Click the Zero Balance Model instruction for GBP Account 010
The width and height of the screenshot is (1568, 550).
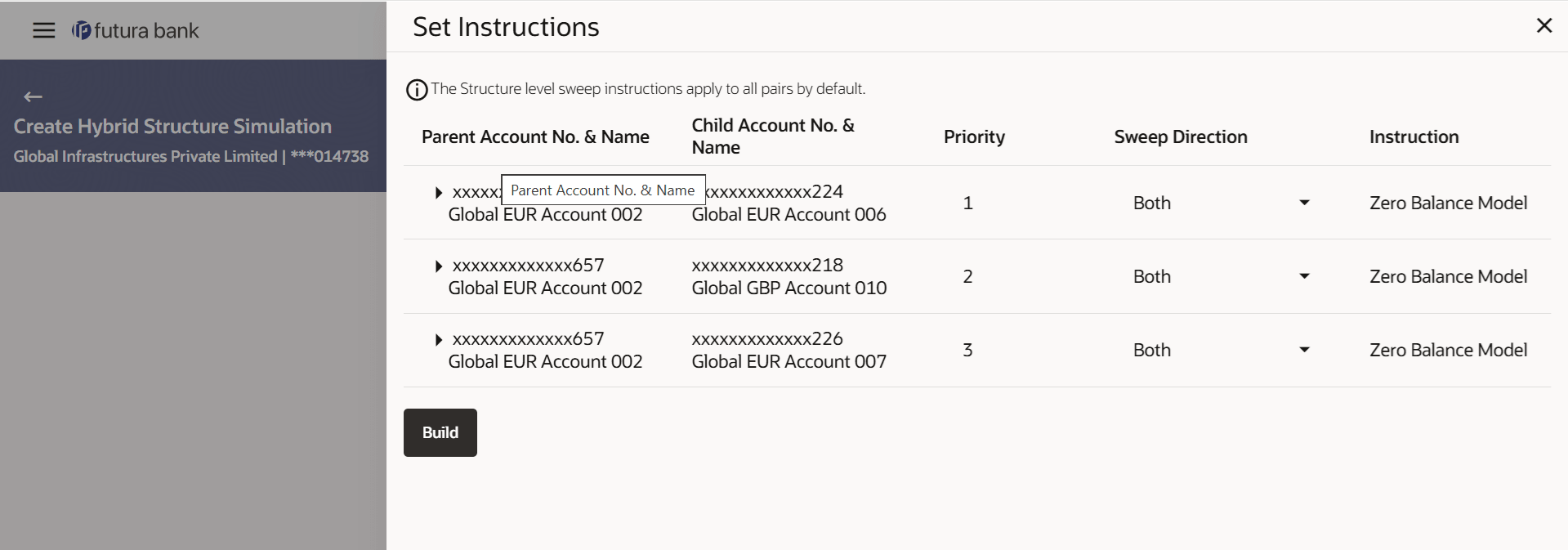pyautogui.click(x=1447, y=276)
